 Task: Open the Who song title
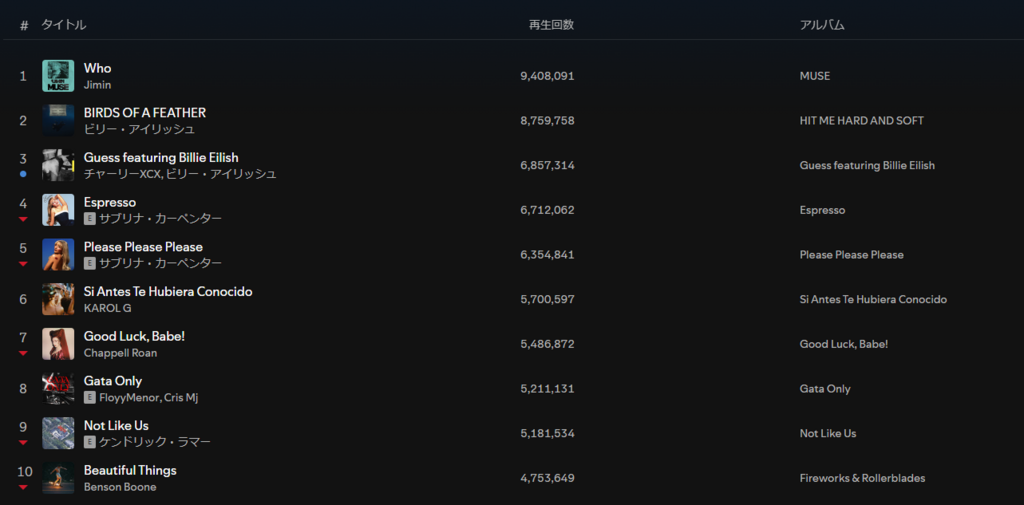(97, 68)
